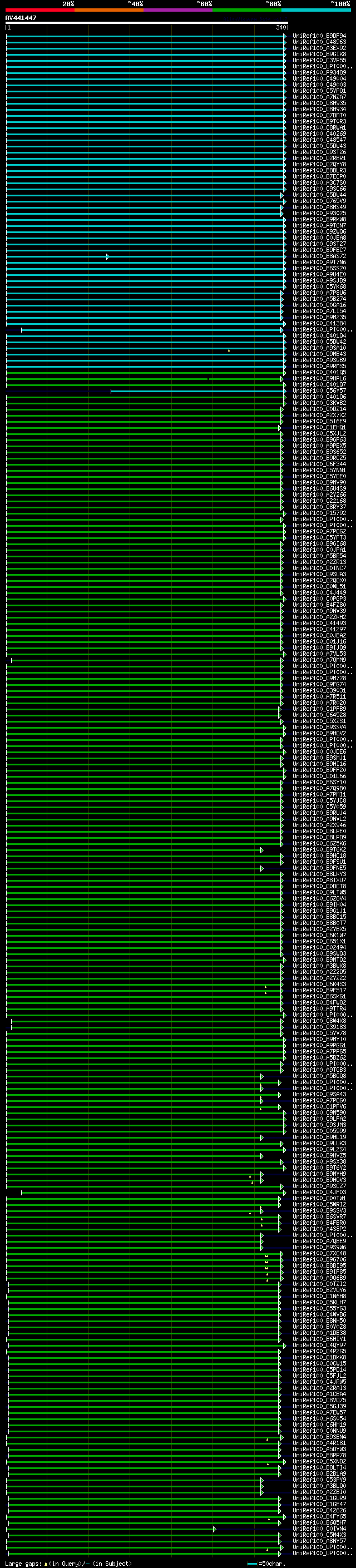Open hit UniRef100_P93489

click(x=319, y=72)
